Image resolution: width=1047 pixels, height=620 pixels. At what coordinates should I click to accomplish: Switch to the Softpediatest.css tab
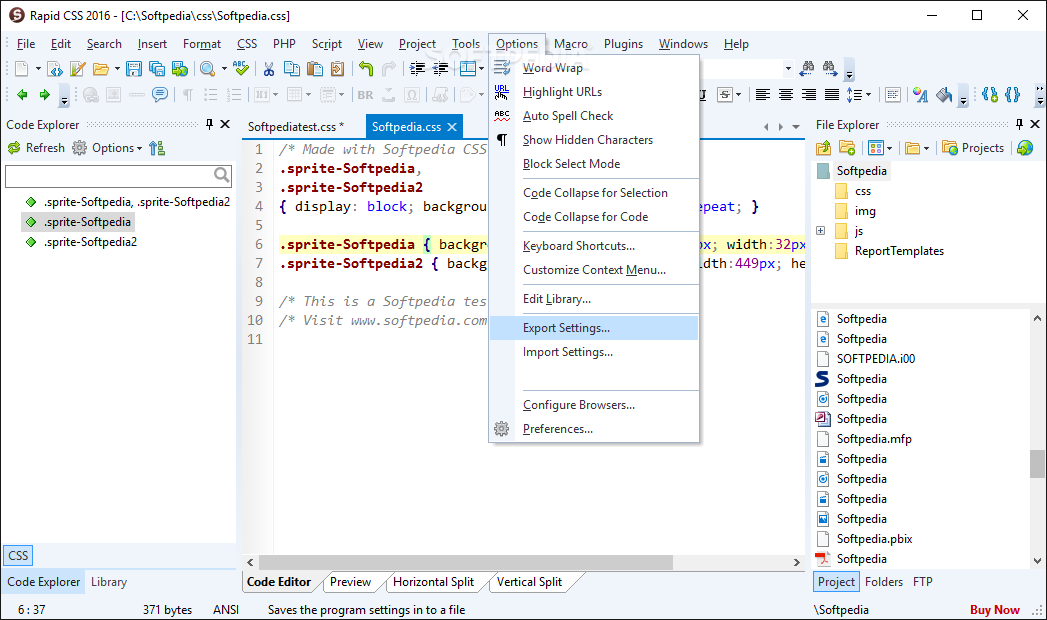[296, 127]
